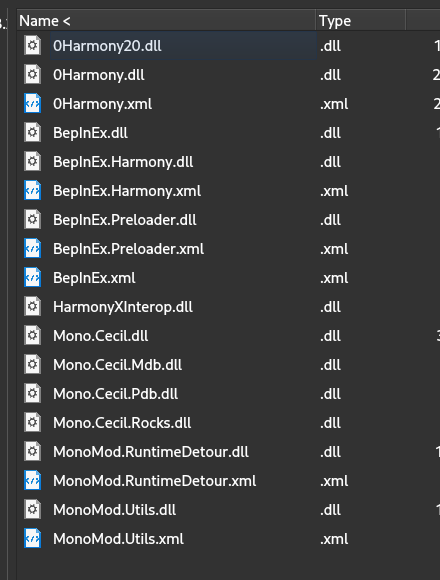Image resolution: width=440 pixels, height=580 pixels.
Task: Click the Mono.Cecil.dll gear icon
Action: (33, 335)
